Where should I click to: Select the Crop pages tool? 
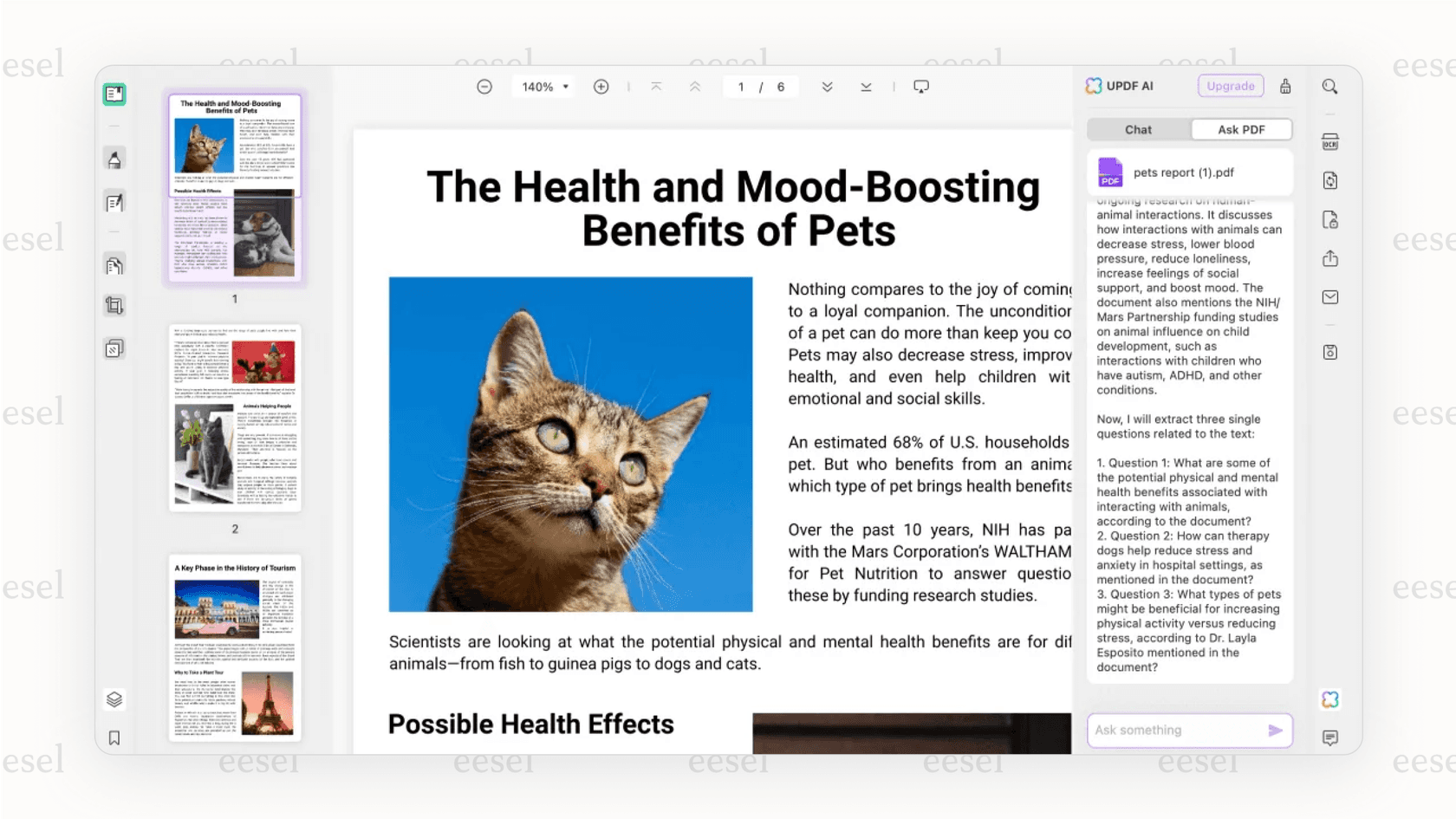114,305
